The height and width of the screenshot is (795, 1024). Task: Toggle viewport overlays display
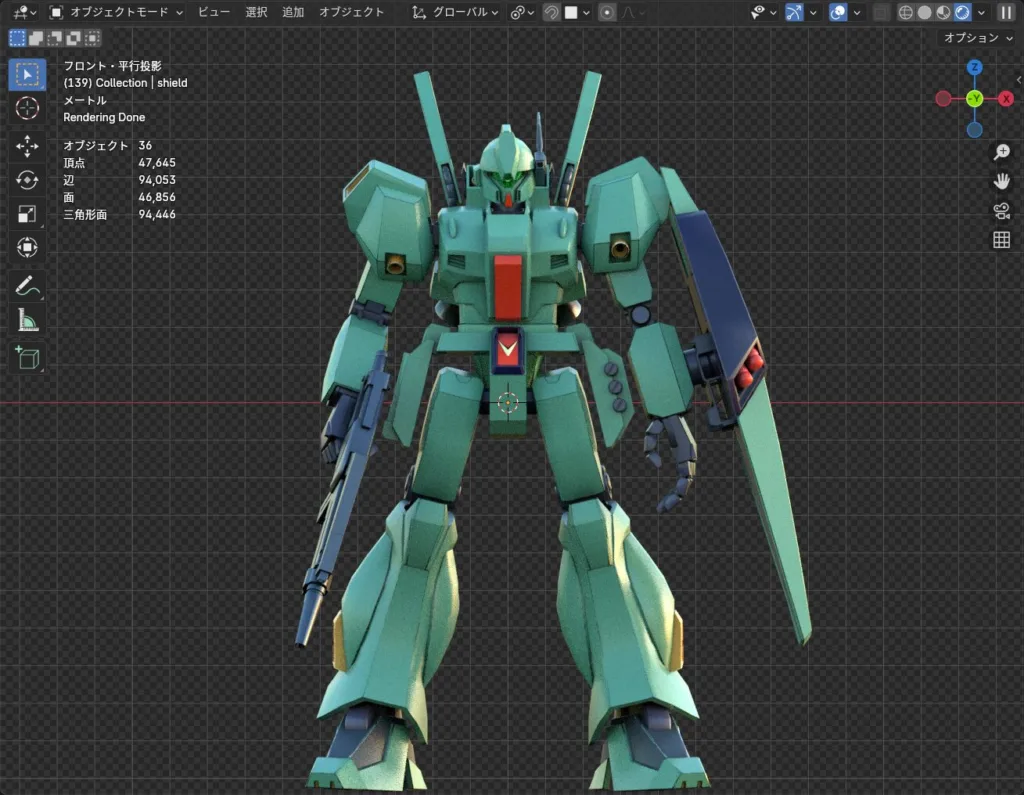click(x=838, y=12)
